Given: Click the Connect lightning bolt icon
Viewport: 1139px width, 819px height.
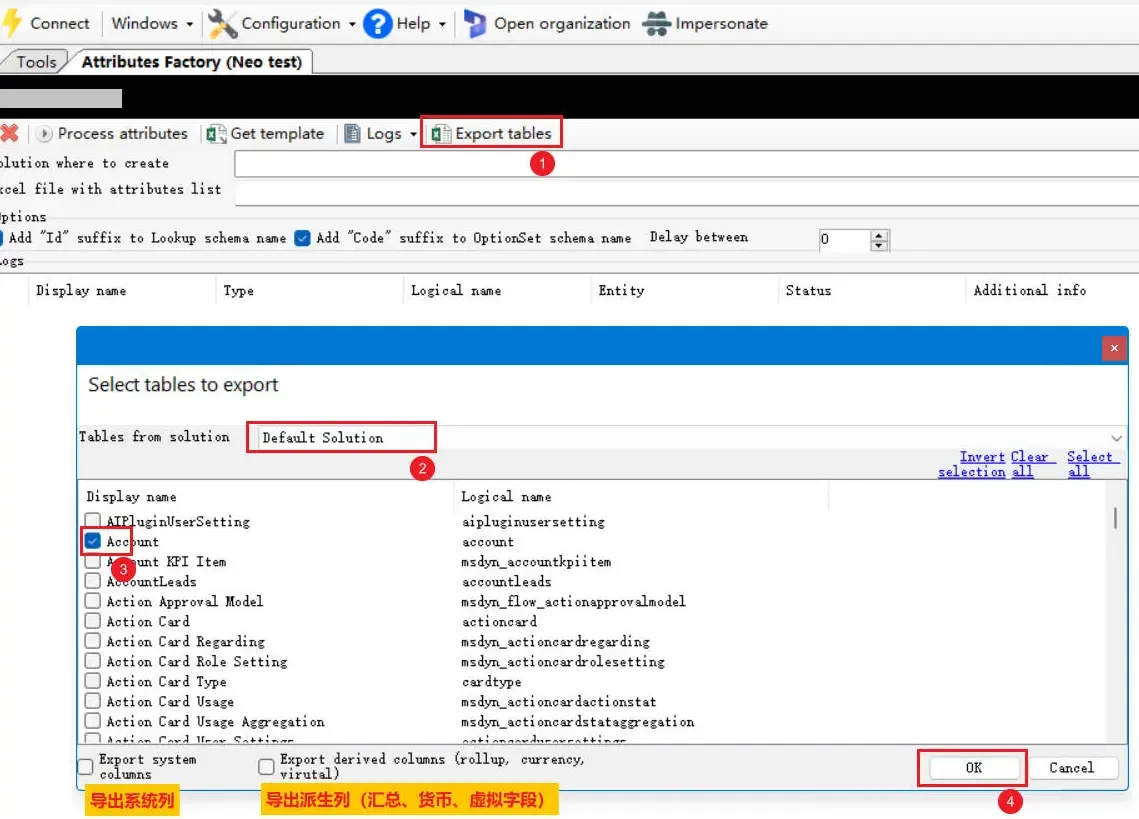Looking at the screenshot, I should pyautogui.click(x=12, y=23).
